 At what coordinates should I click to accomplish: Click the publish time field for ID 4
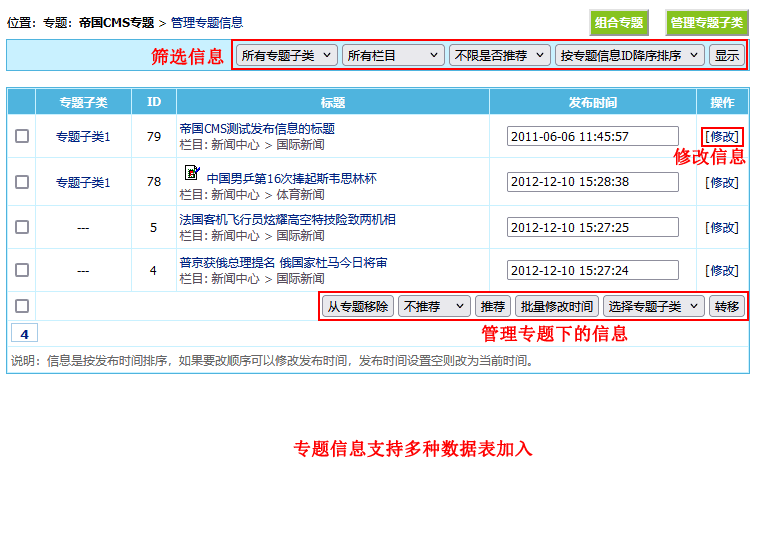click(x=592, y=271)
